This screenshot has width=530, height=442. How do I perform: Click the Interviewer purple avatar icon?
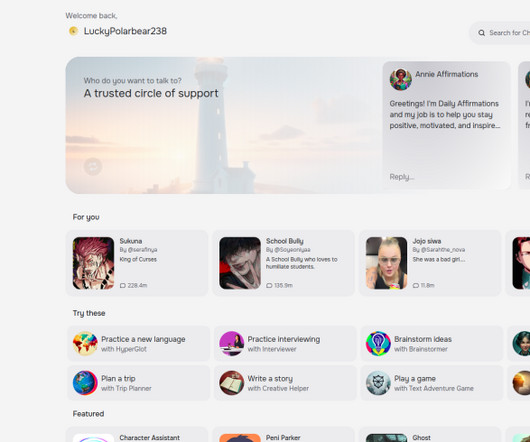coord(232,343)
